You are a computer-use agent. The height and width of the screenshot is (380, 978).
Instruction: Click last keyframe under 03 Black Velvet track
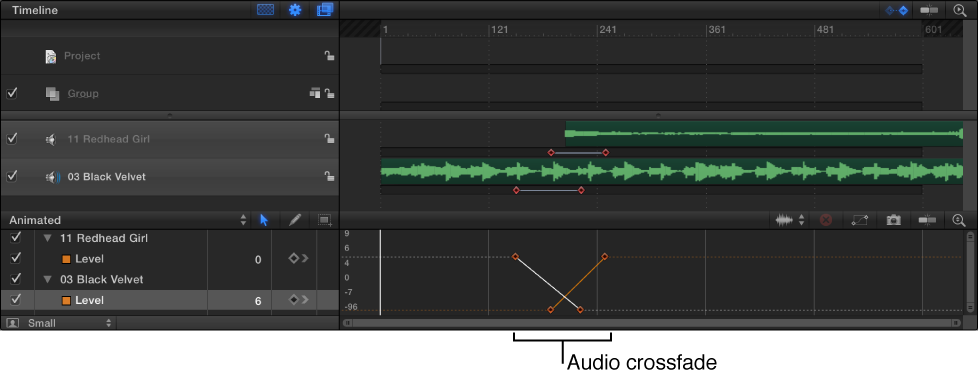click(581, 190)
